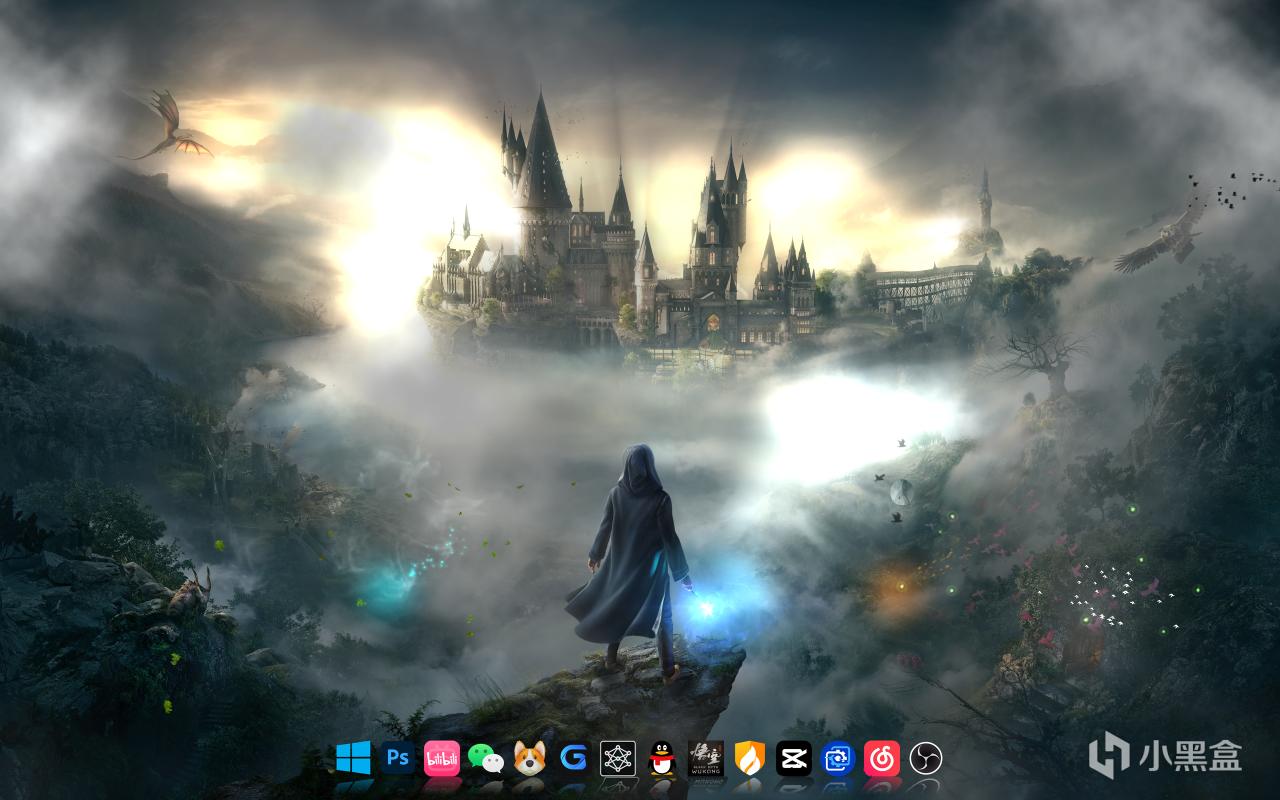The width and height of the screenshot is (1280, 800).
Task: Open QQ penguin icon in the dock
Action: pyautogui.click(x=661, y=758)
